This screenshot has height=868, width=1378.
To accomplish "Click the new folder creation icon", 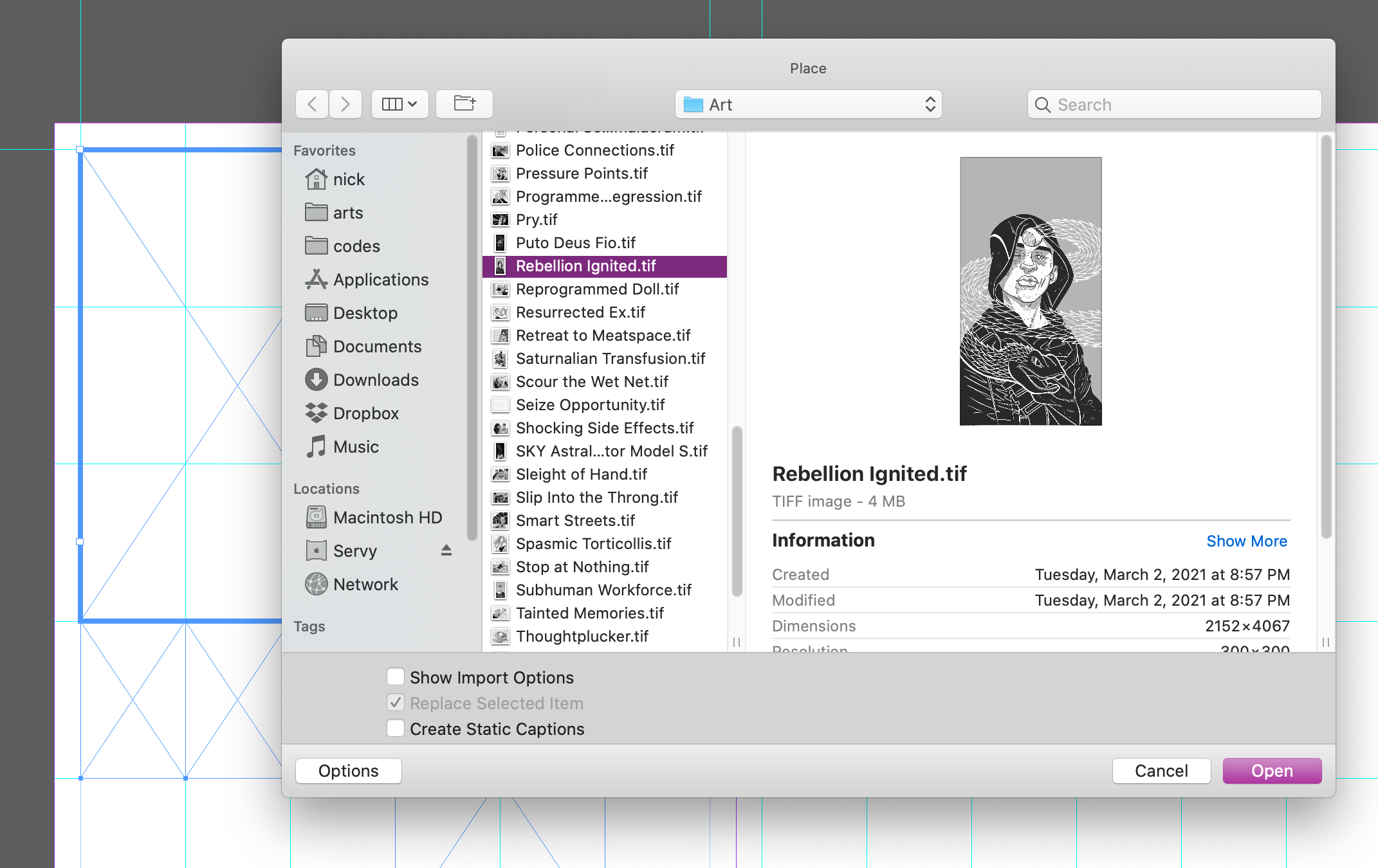I will click(463, 103).
